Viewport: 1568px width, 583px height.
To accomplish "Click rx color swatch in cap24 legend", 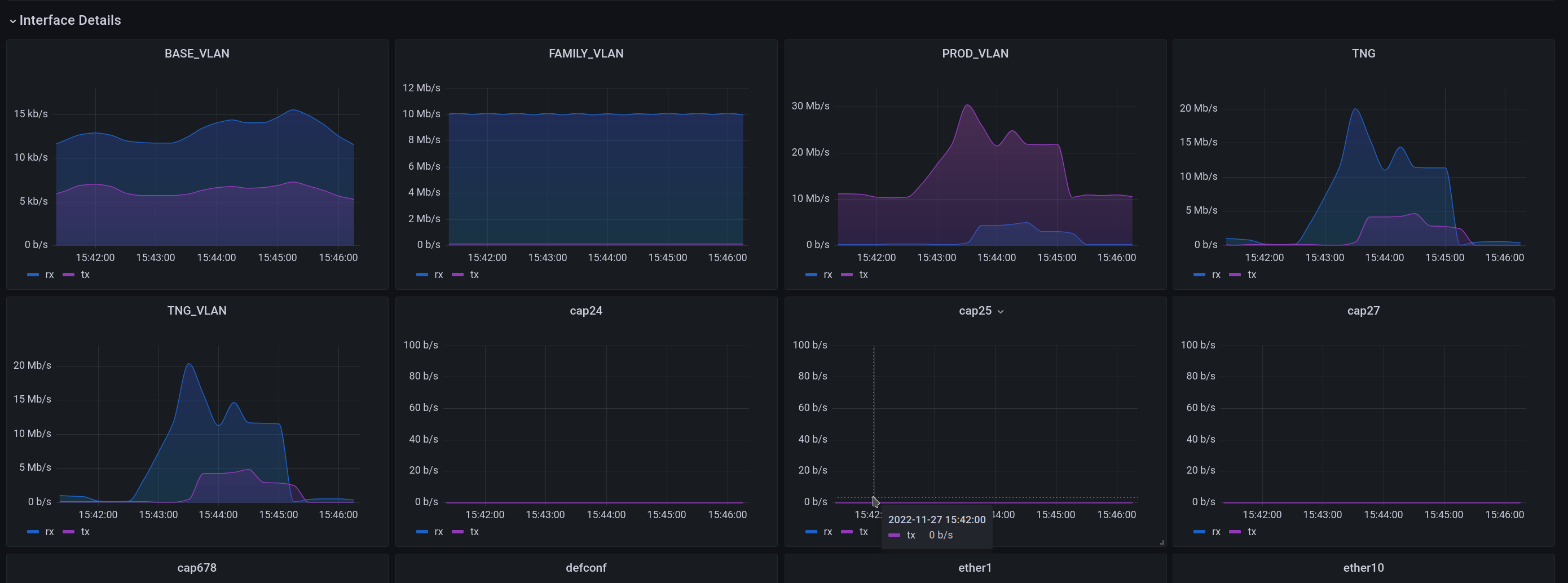I will coord(422,531).
